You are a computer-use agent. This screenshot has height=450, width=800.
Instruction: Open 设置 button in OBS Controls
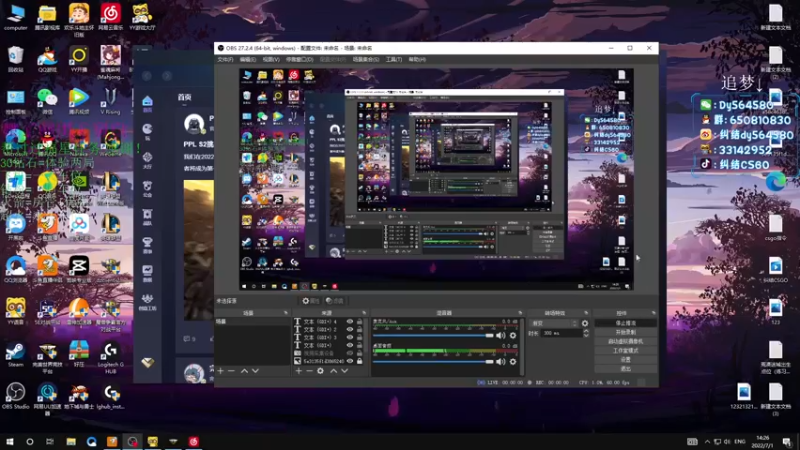coord(626,359)
